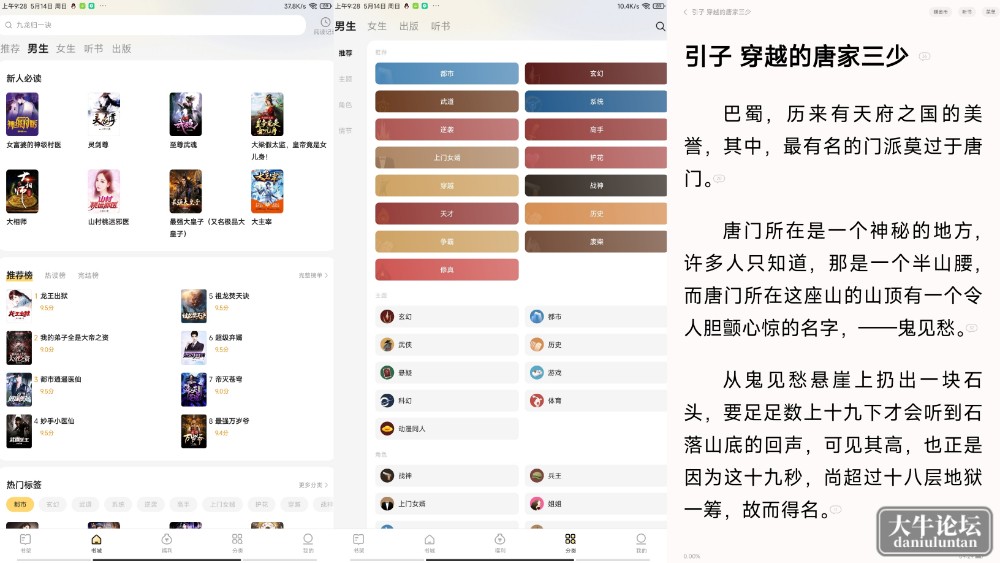The height and width of the screenshot is (563, 1000).
Task: Choose 武侠 theme in theme list
Action: tap(446, 344)
